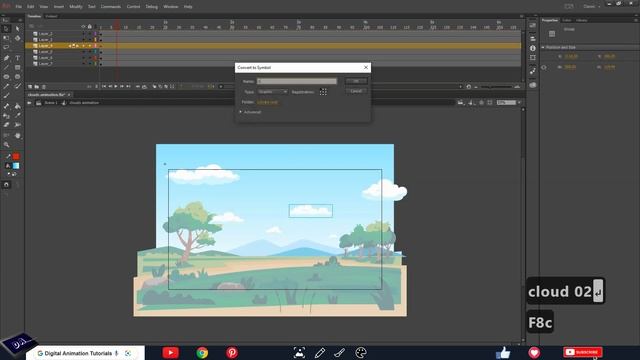This screenshot has width=640, height=360.
Task: Select the Bone tool
Action: coord(6,106)
